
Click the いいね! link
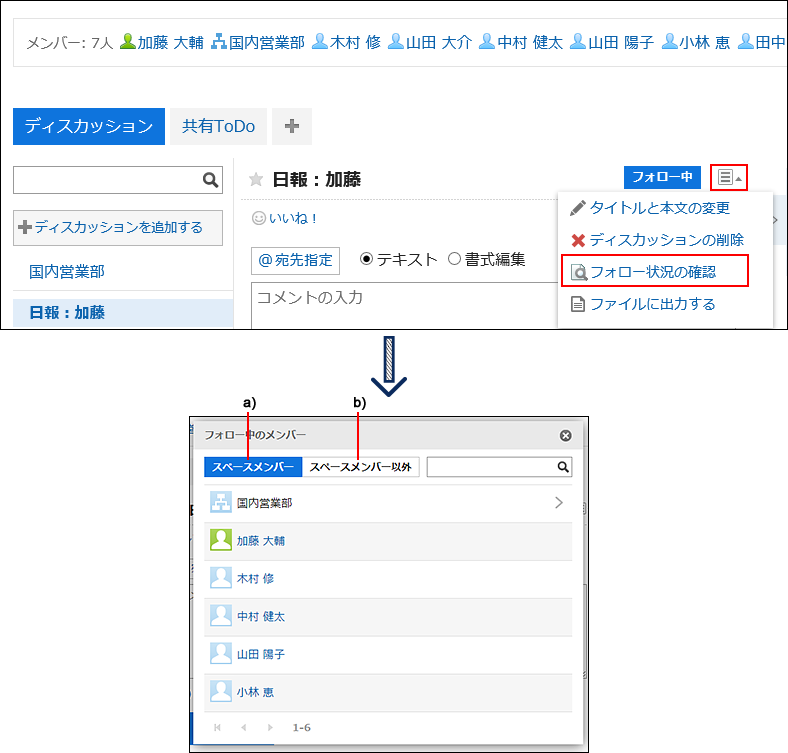293,218
